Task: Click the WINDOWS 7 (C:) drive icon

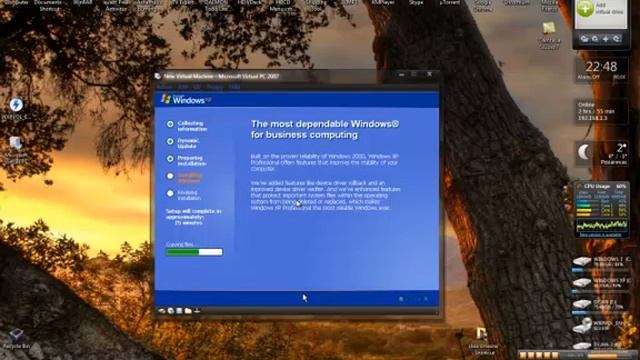Action: 582,262
